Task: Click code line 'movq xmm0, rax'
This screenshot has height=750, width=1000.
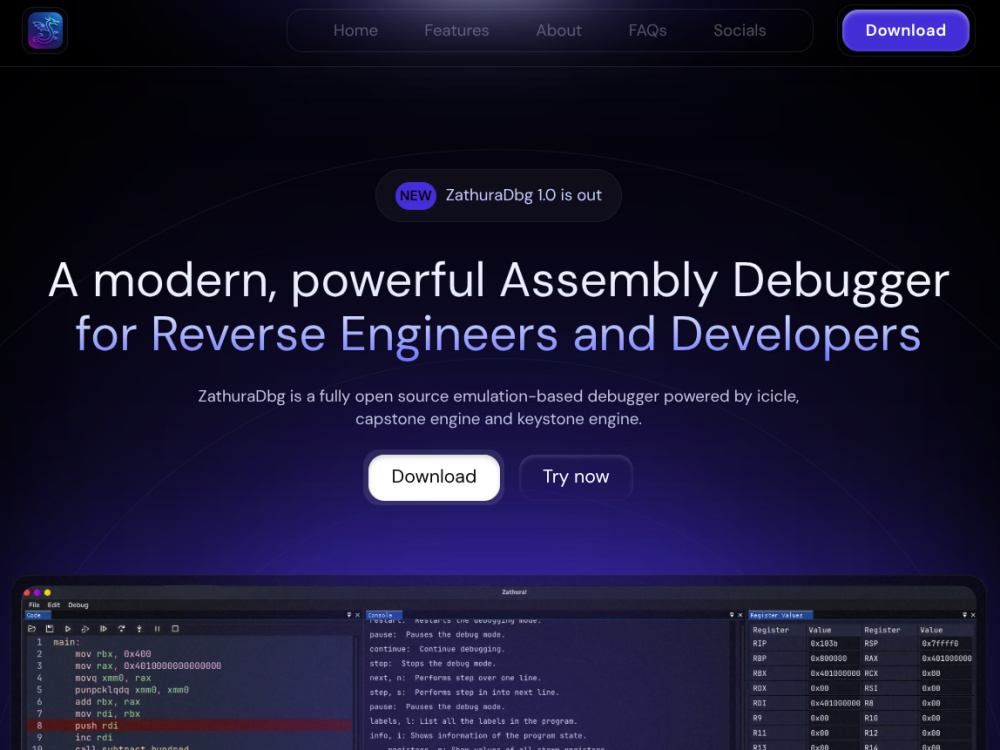Action: click(x=113, y=678)
